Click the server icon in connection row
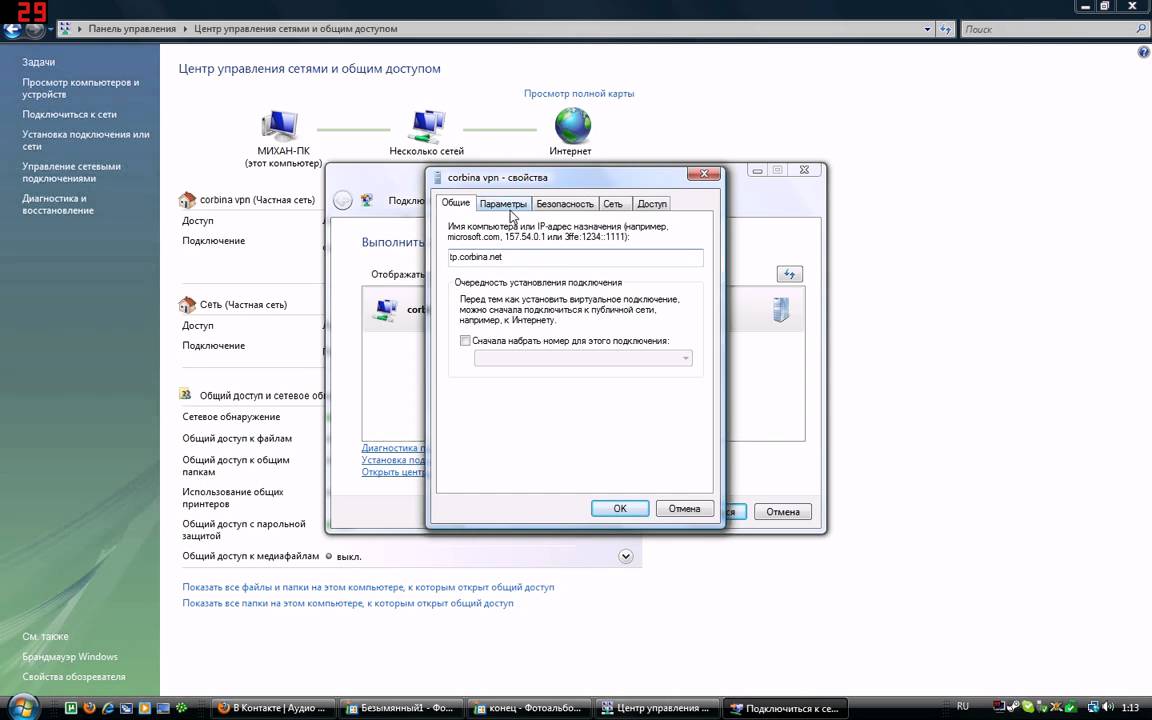 coord(780,309)
